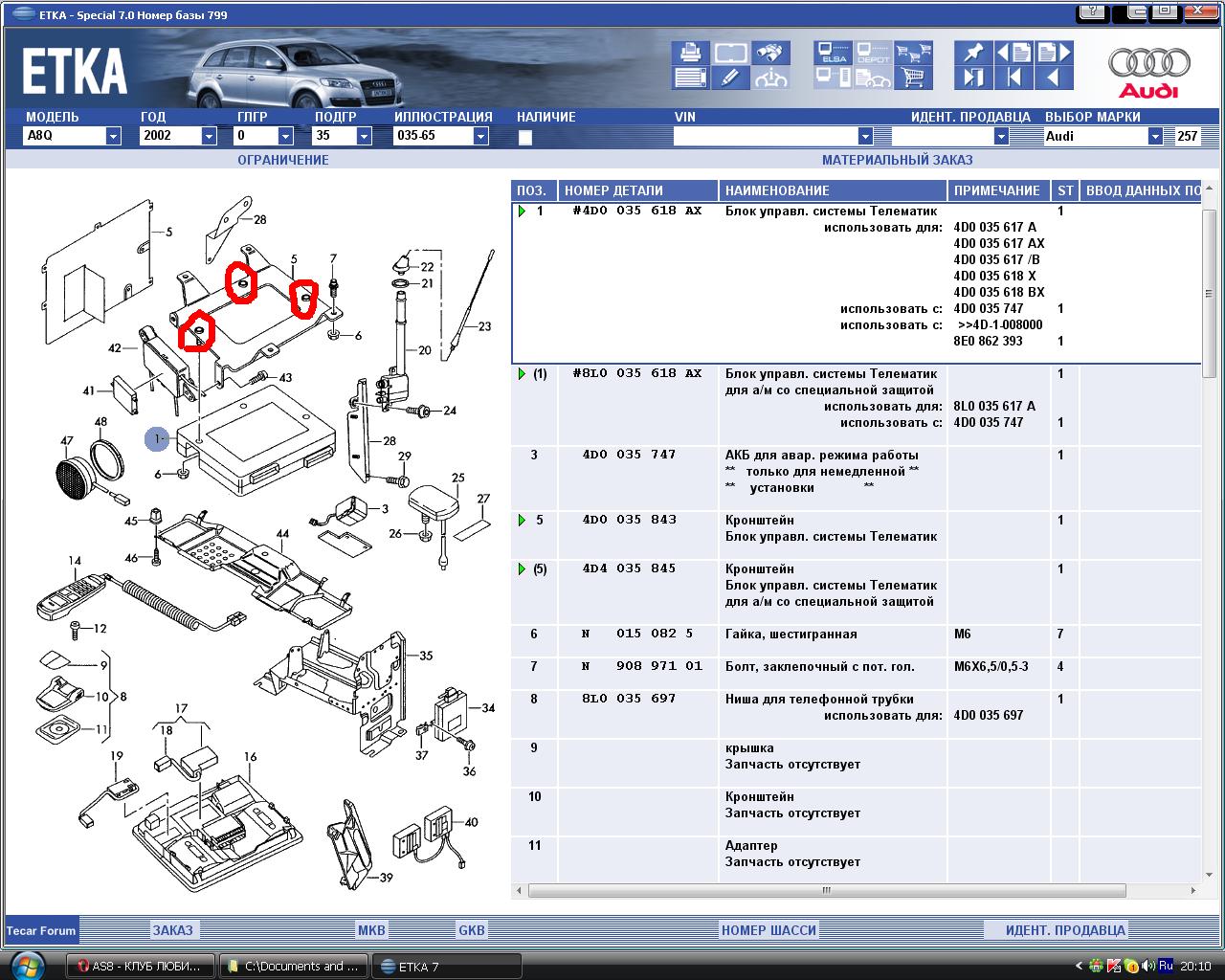Open search with the binoculars icon
This screenshot has height=980, width=1225.
(x=770, y=53)
